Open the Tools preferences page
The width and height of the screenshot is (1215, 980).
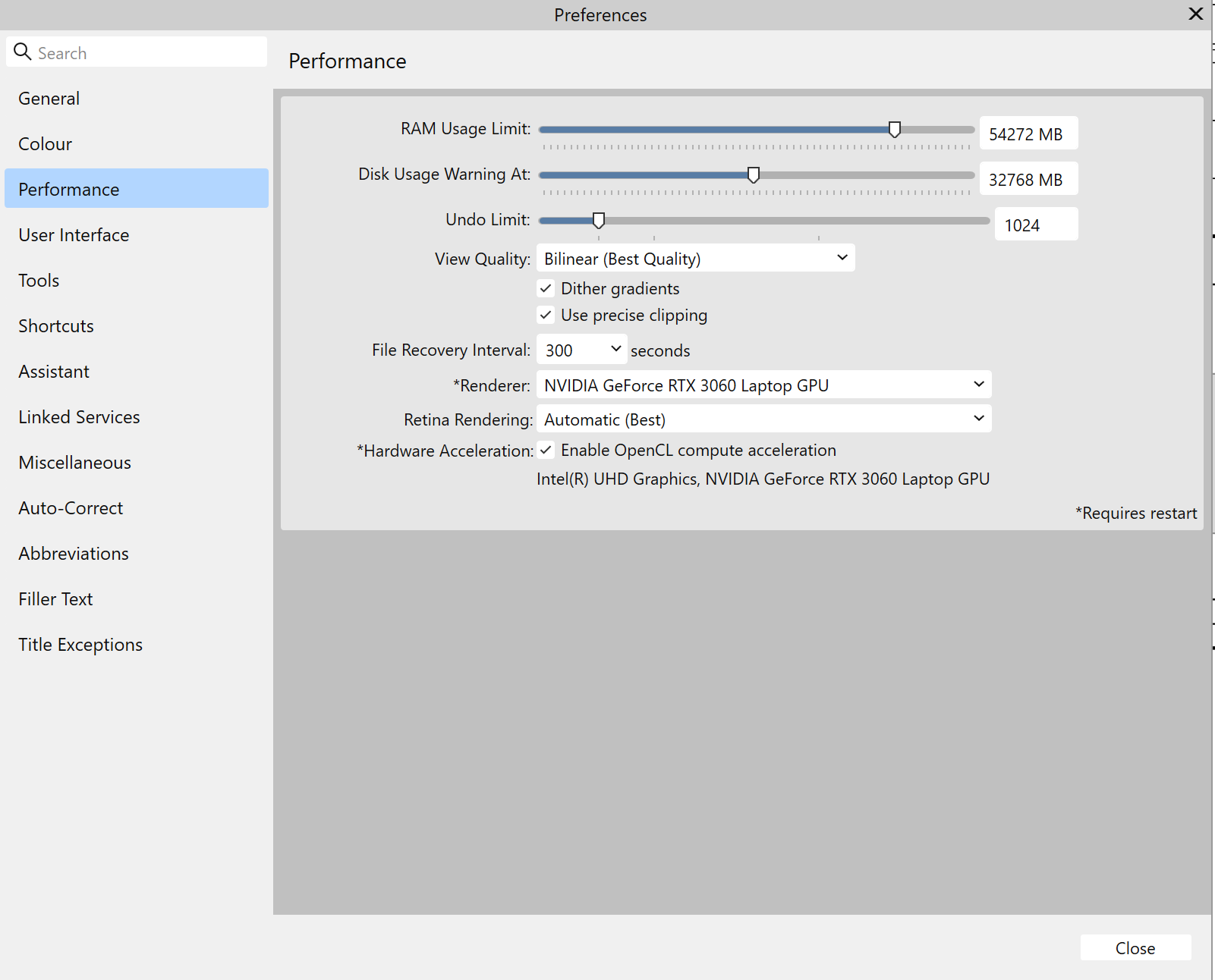[x=39, y=281]
